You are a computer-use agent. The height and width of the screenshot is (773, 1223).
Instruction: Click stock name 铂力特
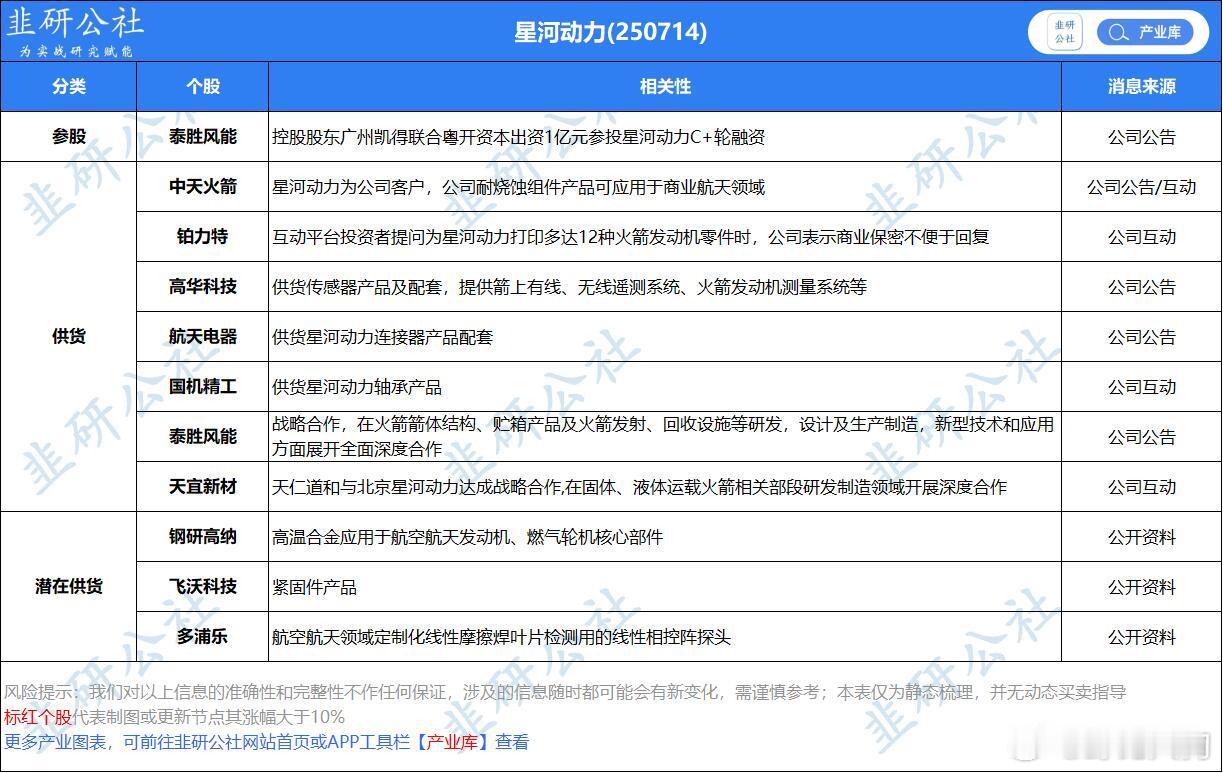(x=203, y=237)
